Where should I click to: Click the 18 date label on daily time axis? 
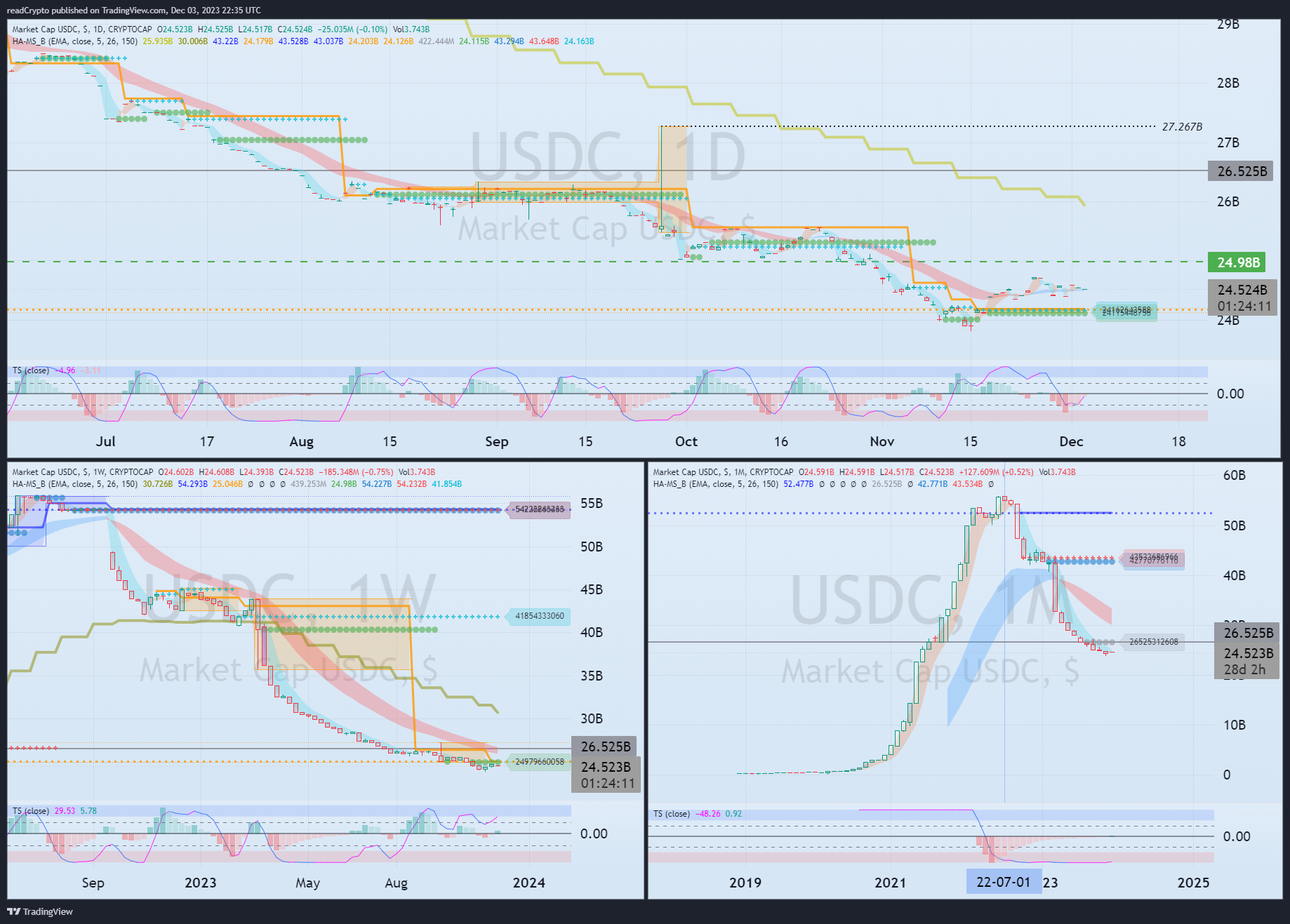[1178, 441]
